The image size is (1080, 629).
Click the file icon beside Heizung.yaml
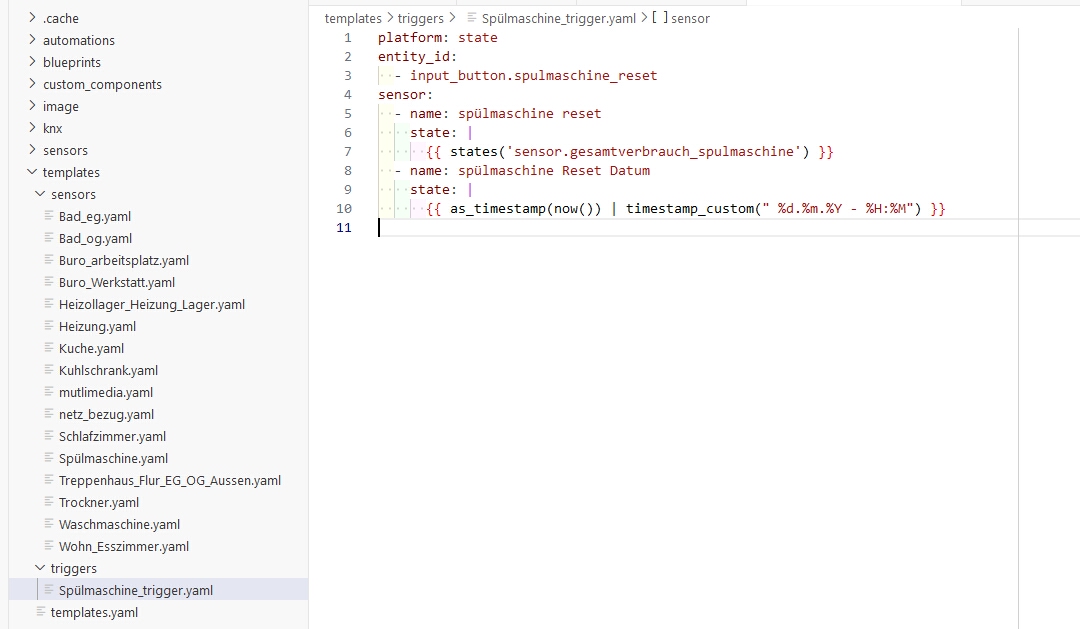[49, 326]
